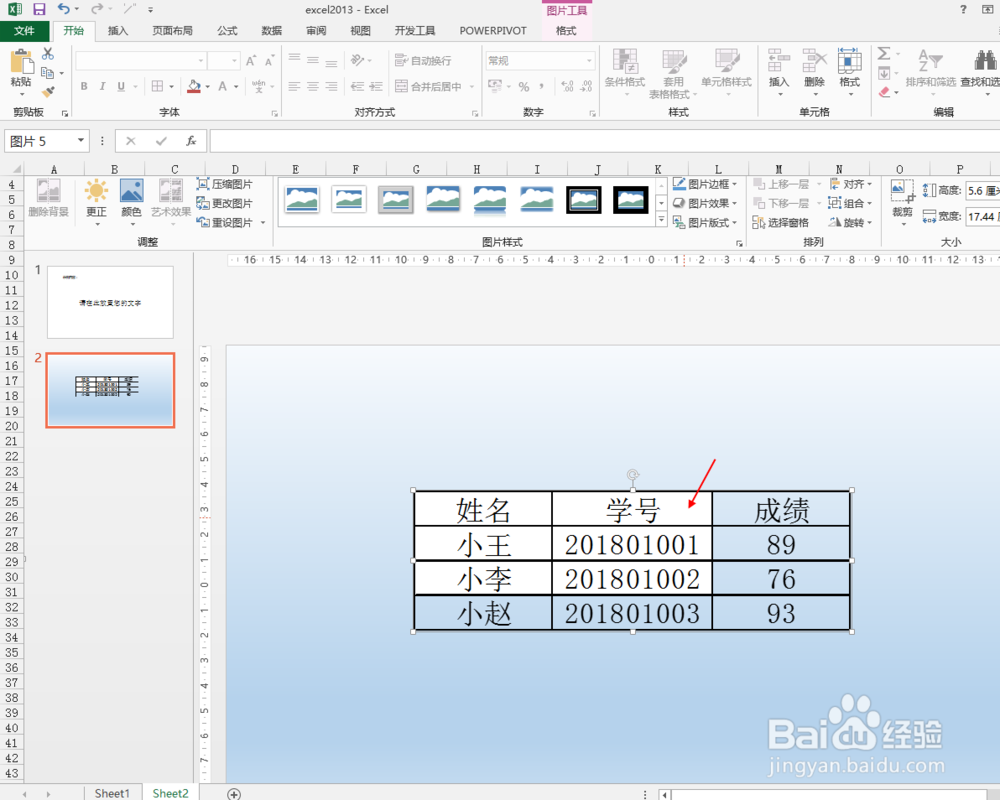Switch to the 格式 picture tools tab
Screen dimensions: 1000x800
pyautogui.click(x=566, y=31)
